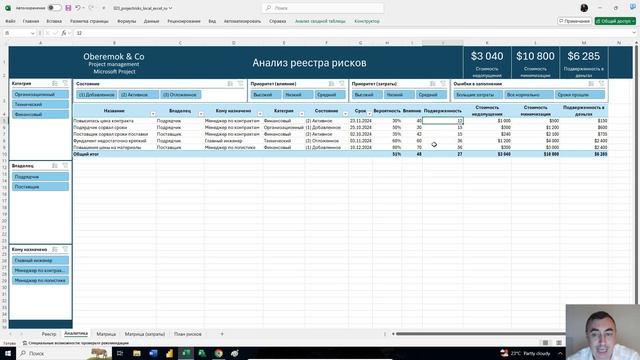640x360 pixels.
Task: Open the Владелец column filter dropdown
Action: pyautogui.click(x=201, y=114)
